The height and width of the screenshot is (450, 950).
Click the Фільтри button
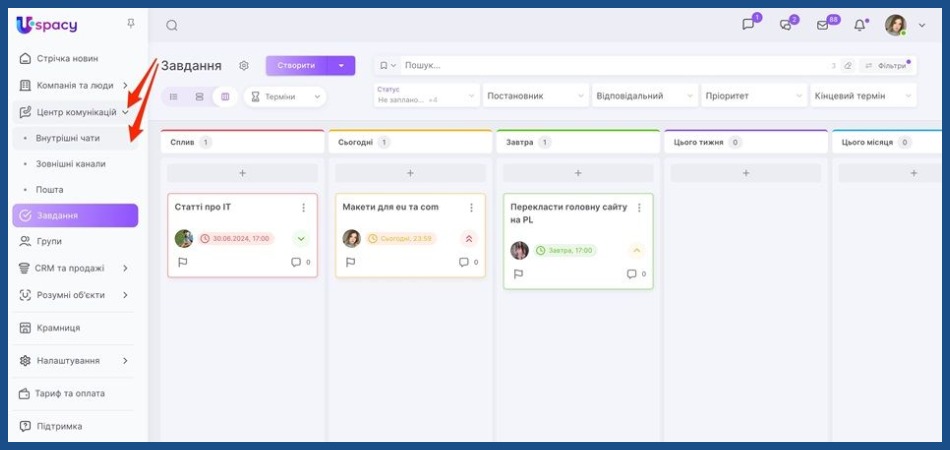coord(885,66)
